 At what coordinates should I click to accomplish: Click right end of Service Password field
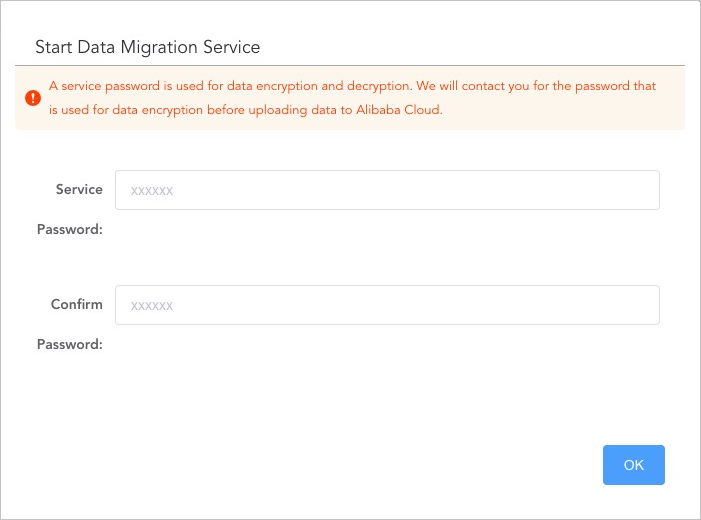click(640, 190)
